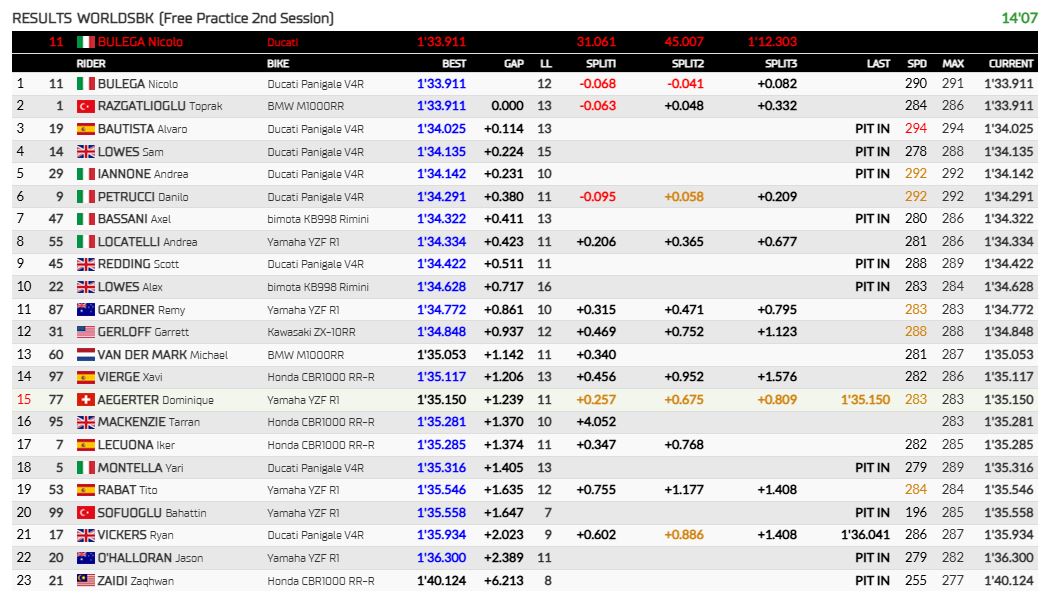
Task: Select rider name PETRUCCI Danilo
Action: 143,196
